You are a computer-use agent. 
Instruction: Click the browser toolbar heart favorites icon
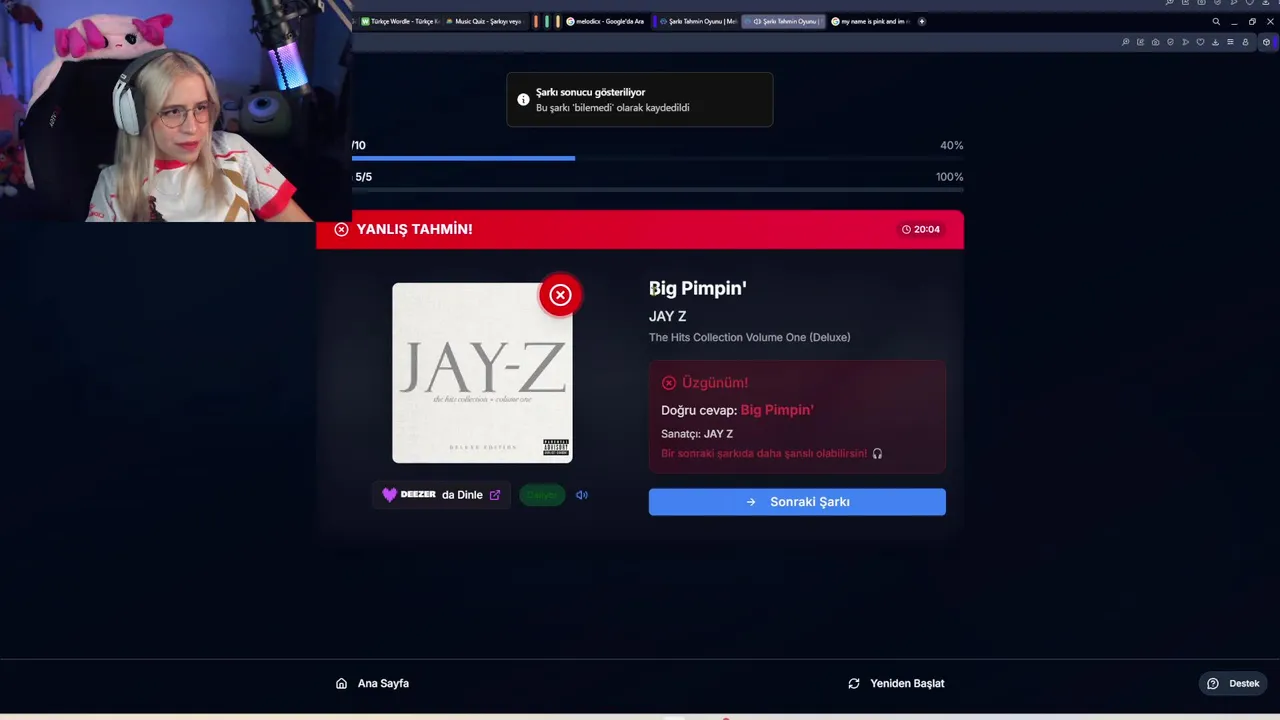pos(1200,42)
